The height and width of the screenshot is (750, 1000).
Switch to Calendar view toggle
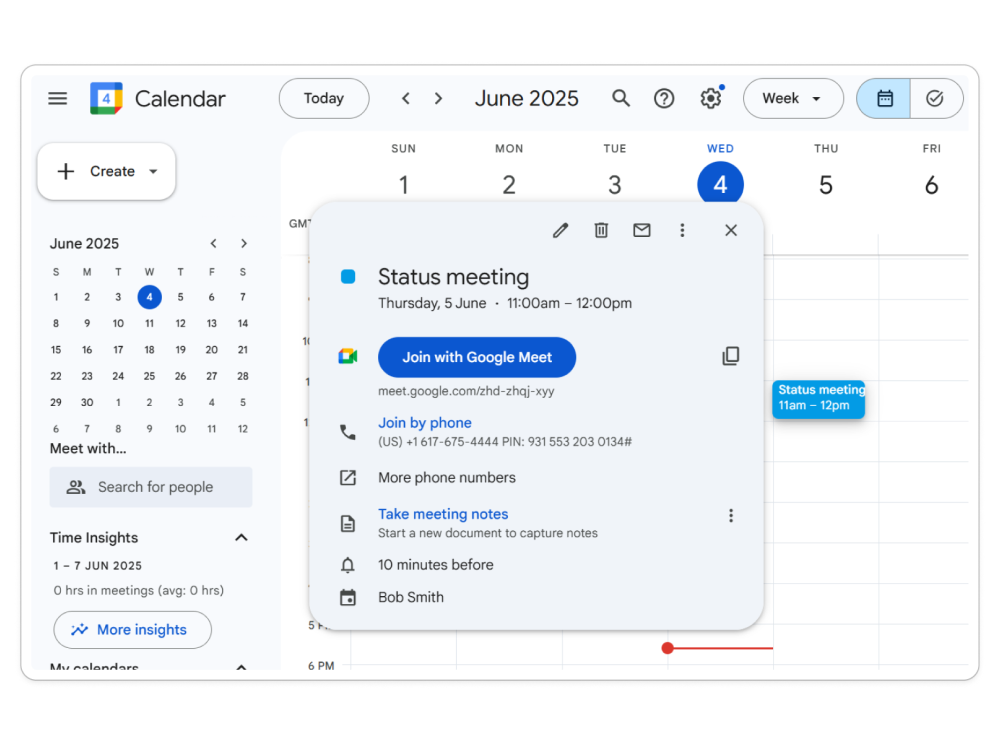click(x=884, y=98)
